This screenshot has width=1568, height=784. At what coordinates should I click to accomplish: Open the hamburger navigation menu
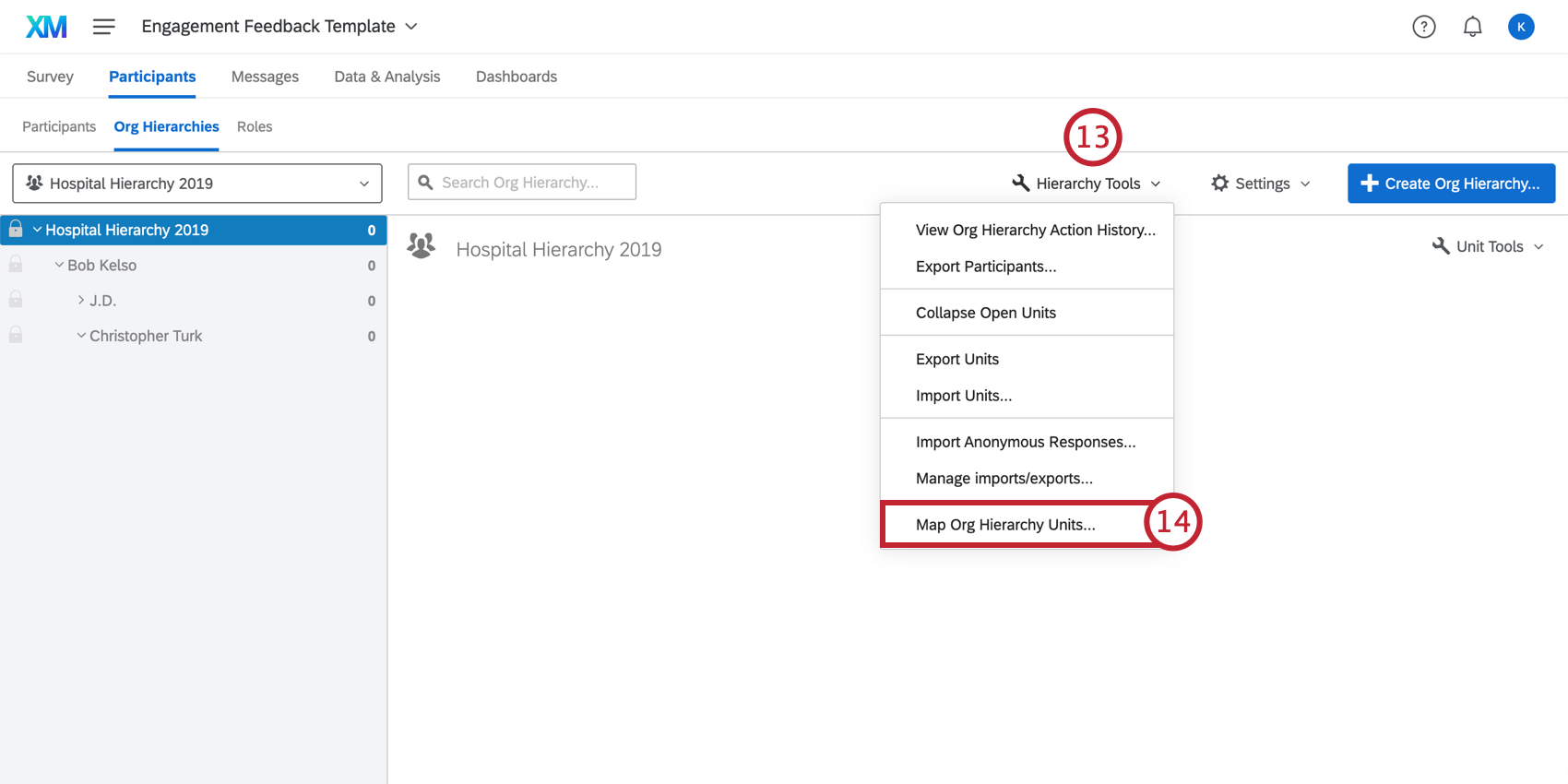pyautogui.click(x=104, y=27)
